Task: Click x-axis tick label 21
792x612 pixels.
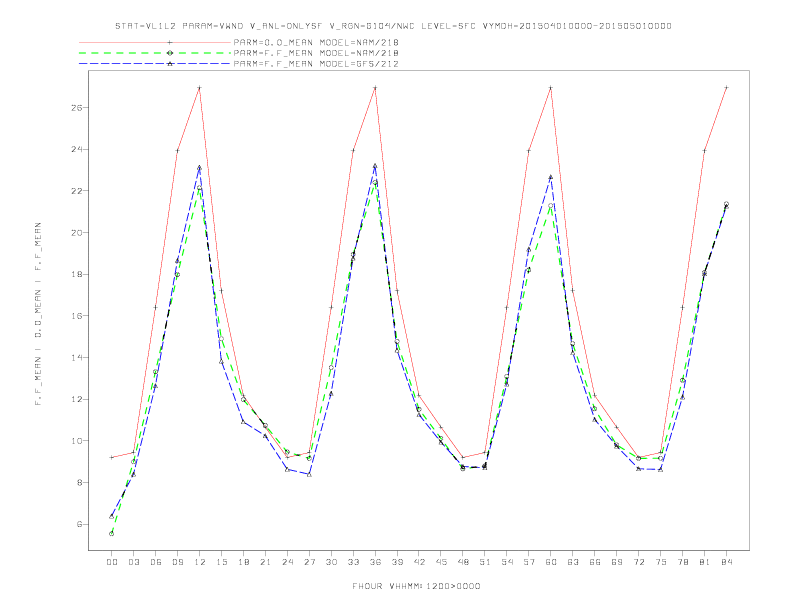Action: (265, 562)
